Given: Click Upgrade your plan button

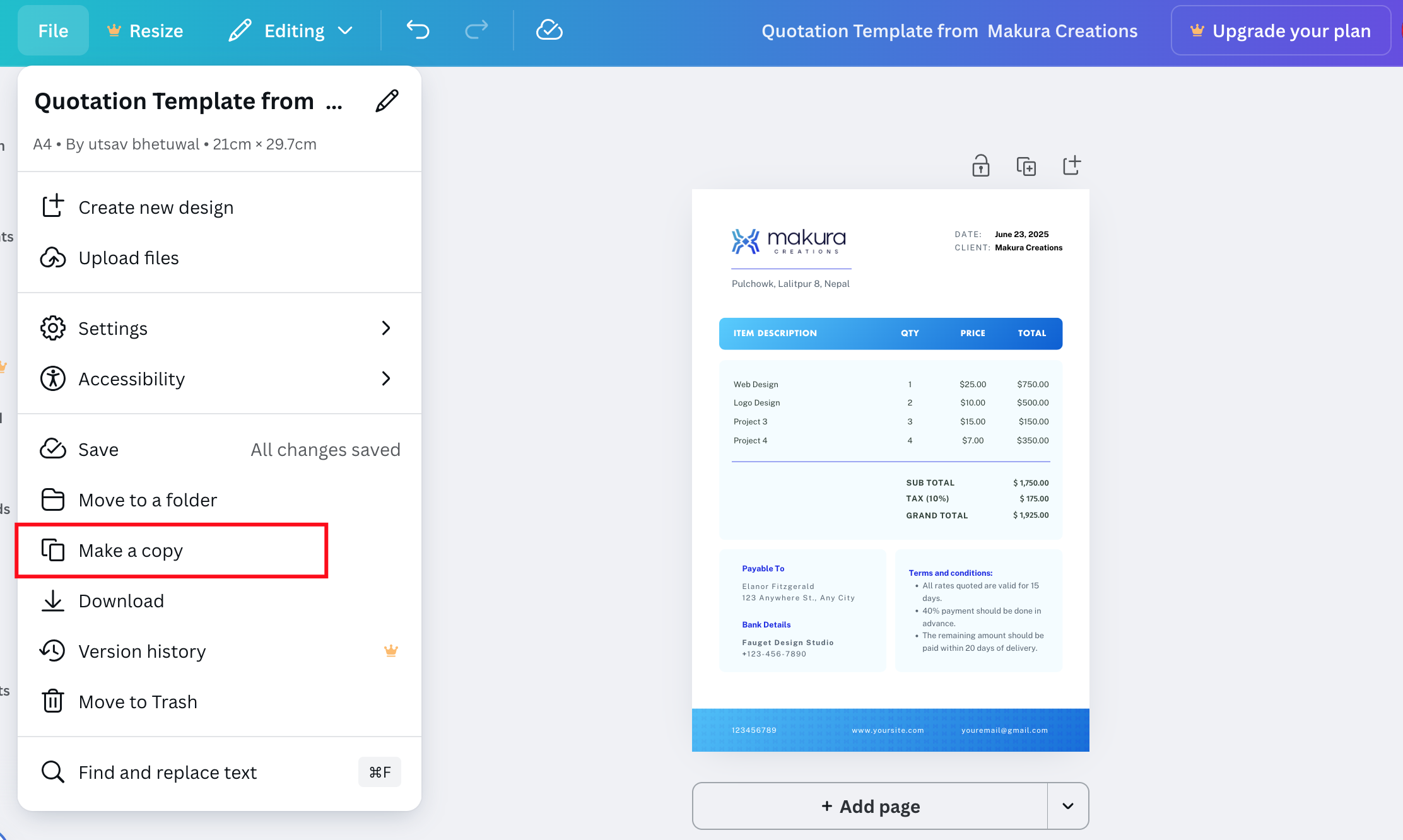Looking at the screenshot, I should [x=1281, y=30].
